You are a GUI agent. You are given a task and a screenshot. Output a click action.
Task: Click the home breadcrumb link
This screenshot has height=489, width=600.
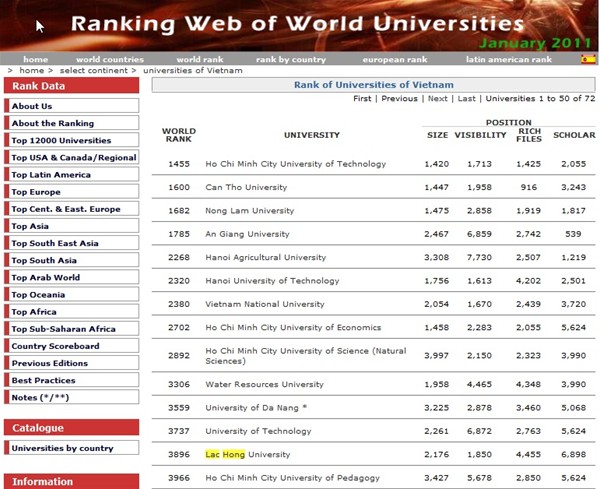tap(30, 71)
